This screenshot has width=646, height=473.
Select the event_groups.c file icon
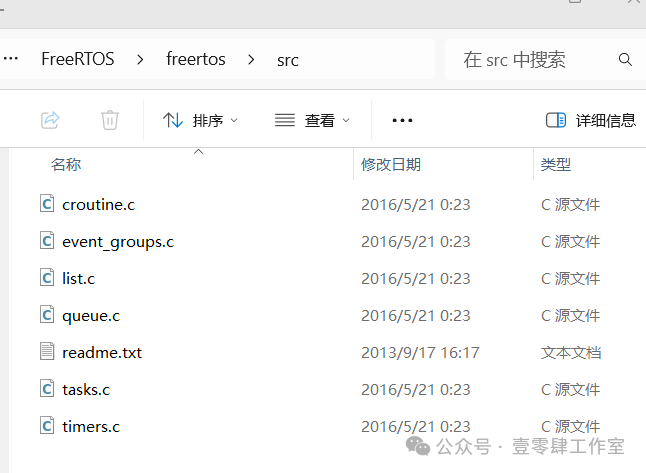[x=47, y=241]
